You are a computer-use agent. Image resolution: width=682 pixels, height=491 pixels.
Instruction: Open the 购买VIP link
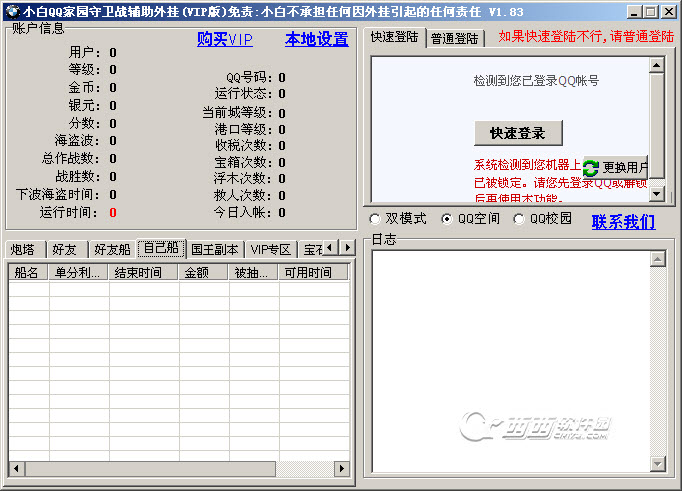pos(224,40)
